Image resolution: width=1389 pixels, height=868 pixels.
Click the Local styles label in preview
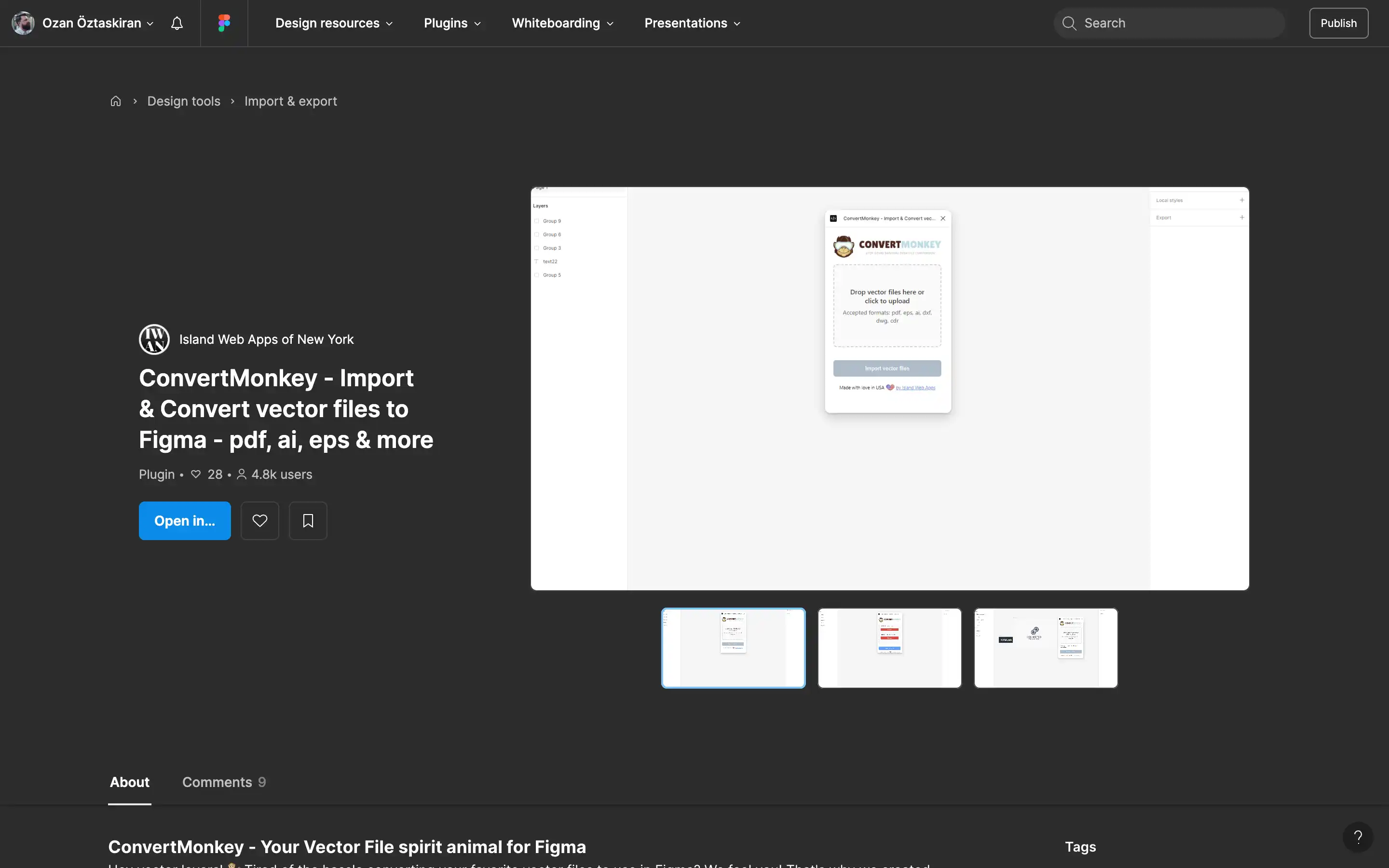tap(1169, 200)
